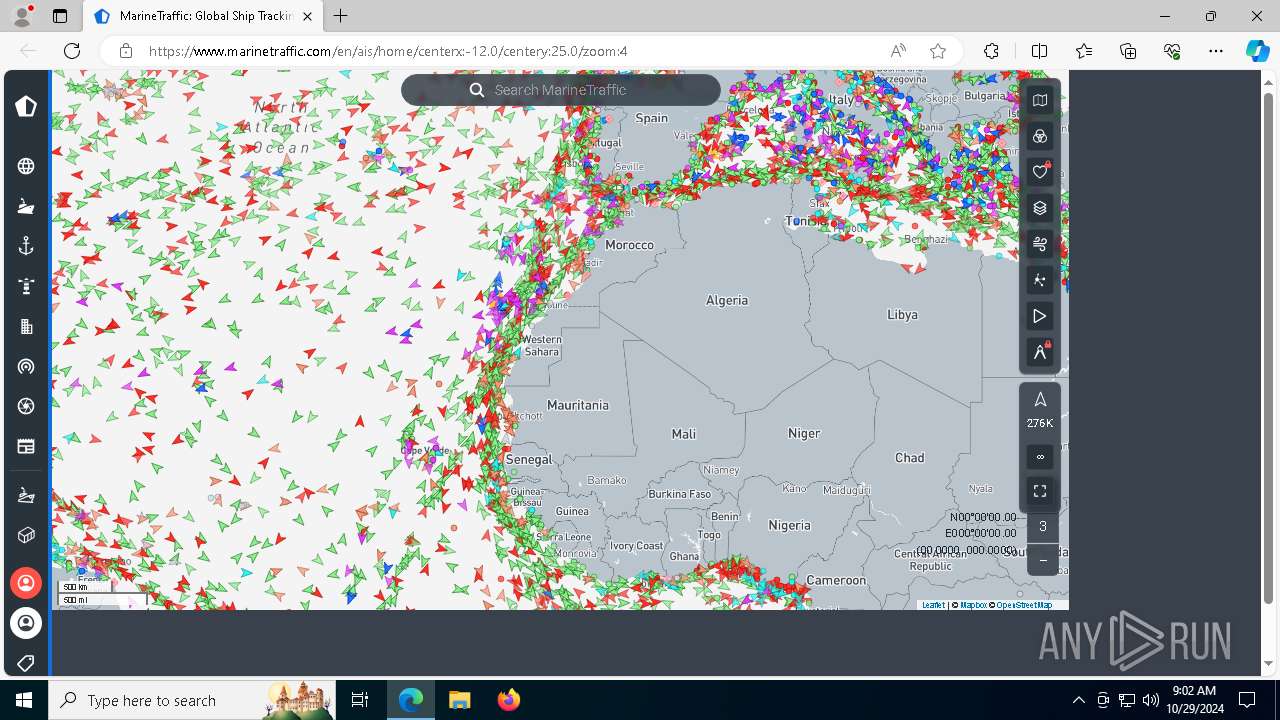Toggle read aloud in address bar
This screenshot has width=1280, height=720.
898,51
